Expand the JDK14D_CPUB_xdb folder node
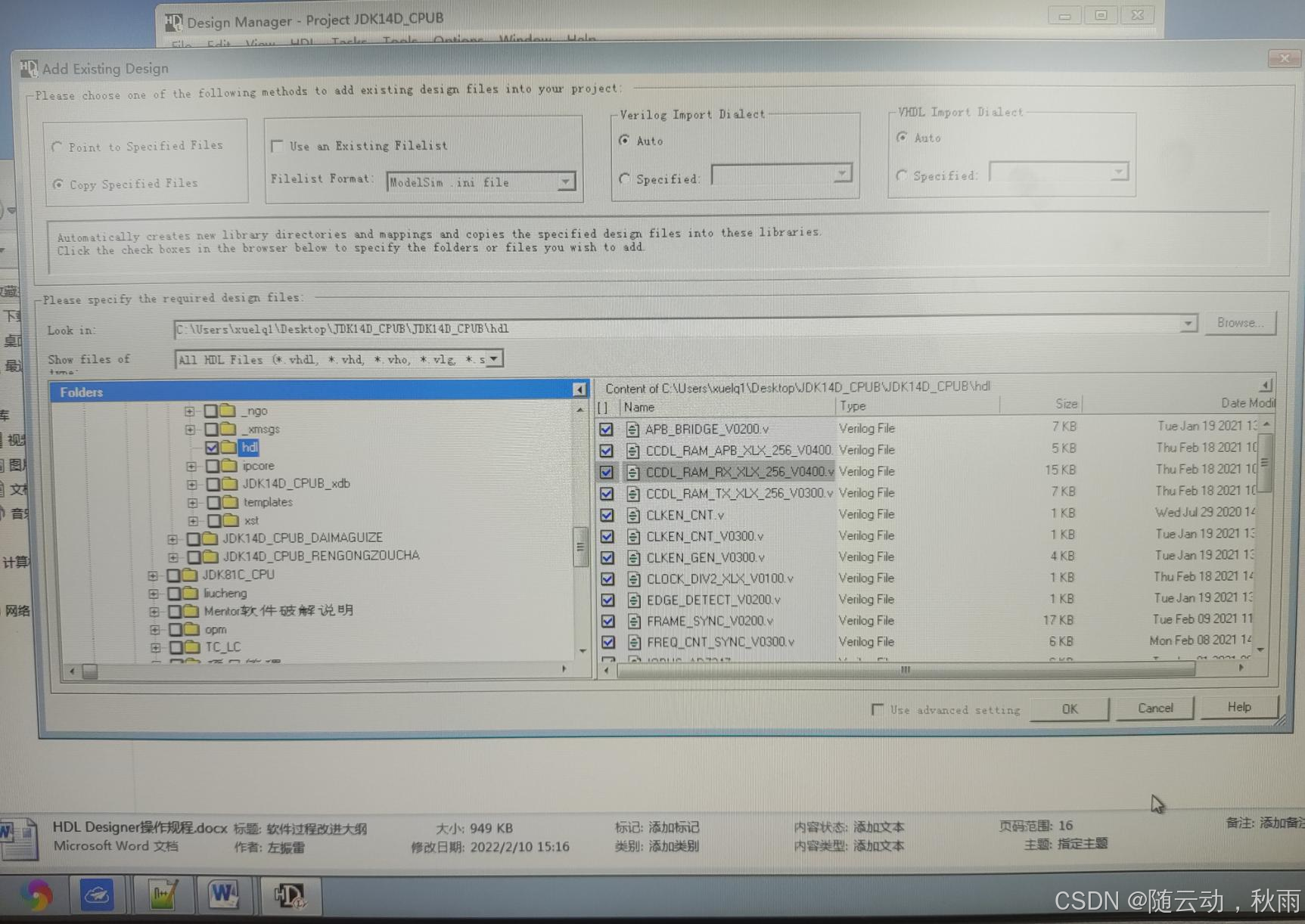This screenshot has width=1305, height=924. [192, 485]
